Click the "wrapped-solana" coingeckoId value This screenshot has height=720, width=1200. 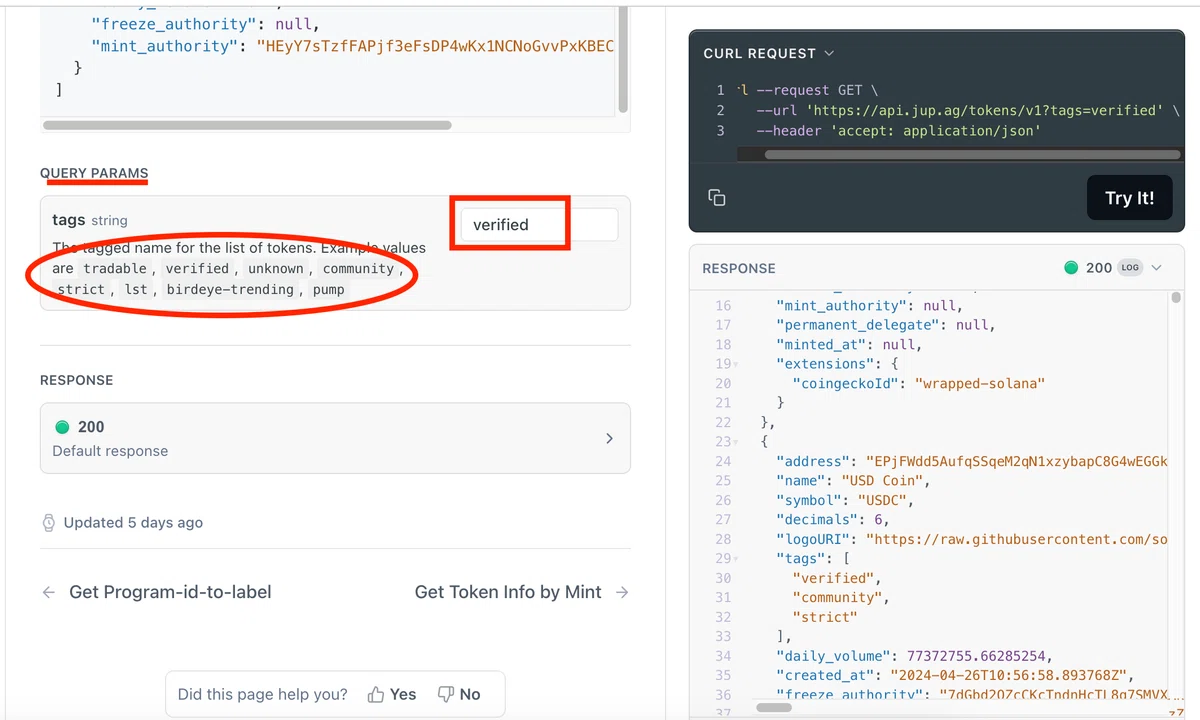980,383
